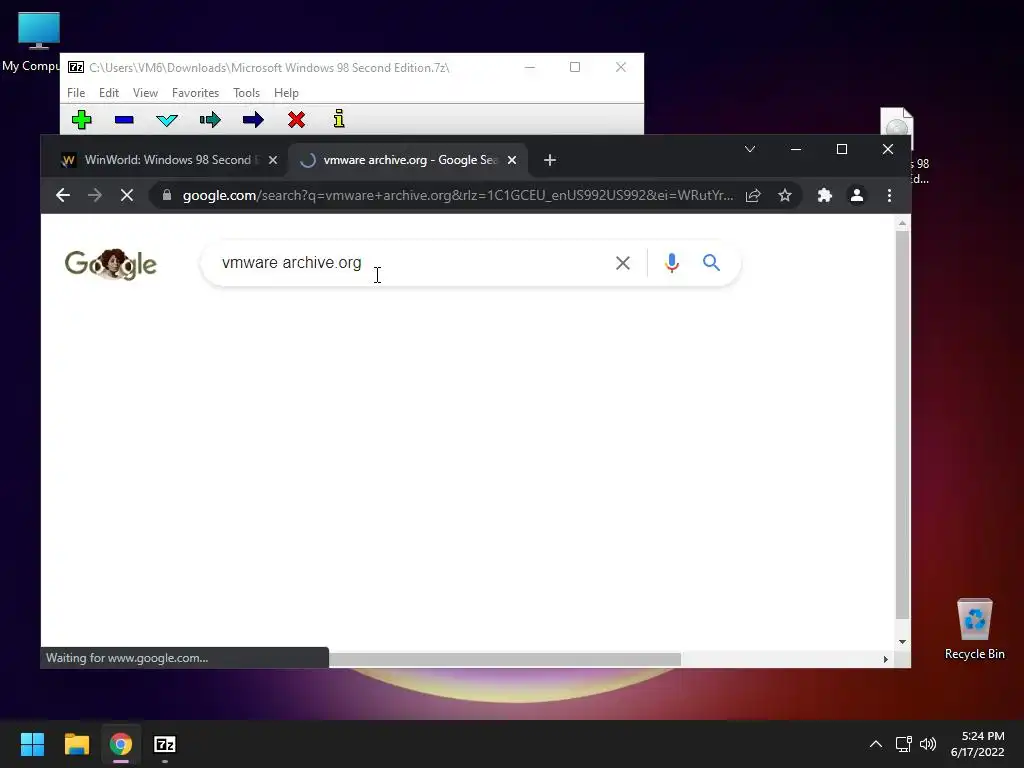Close the vmware archive.org search tab
1024x768 pixels.
click(x=512, y=160)
